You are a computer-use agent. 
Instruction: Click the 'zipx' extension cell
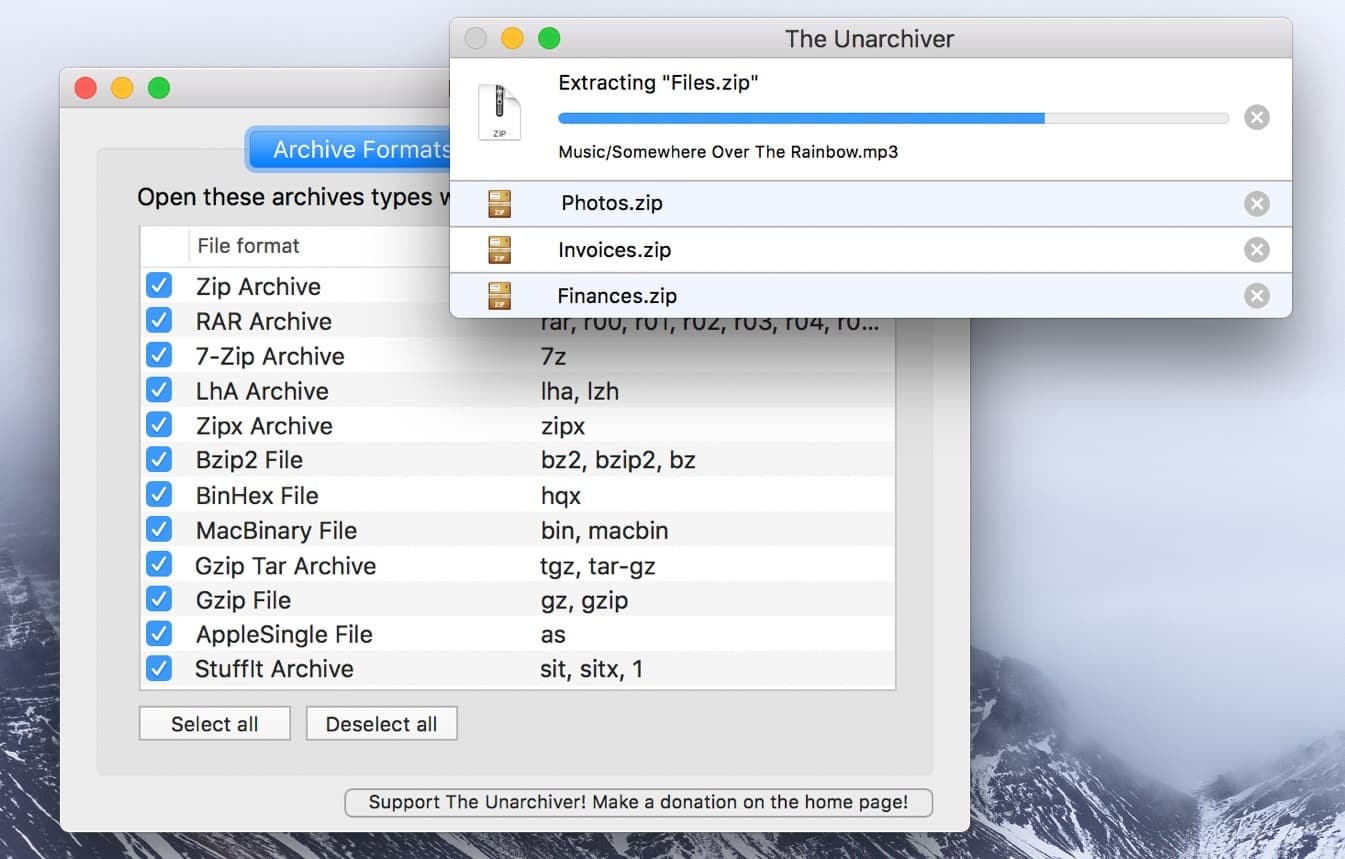pos(562,426)
